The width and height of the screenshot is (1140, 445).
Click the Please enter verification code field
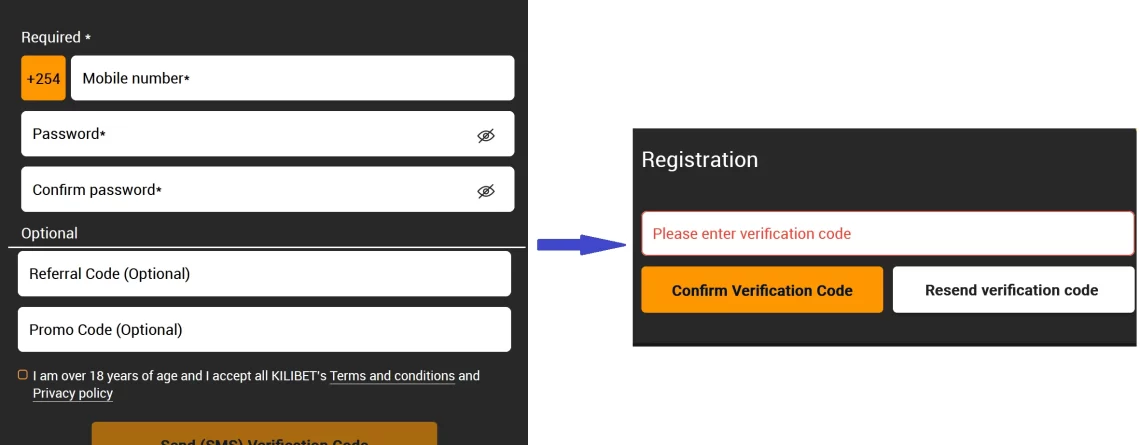click(888, 233)
